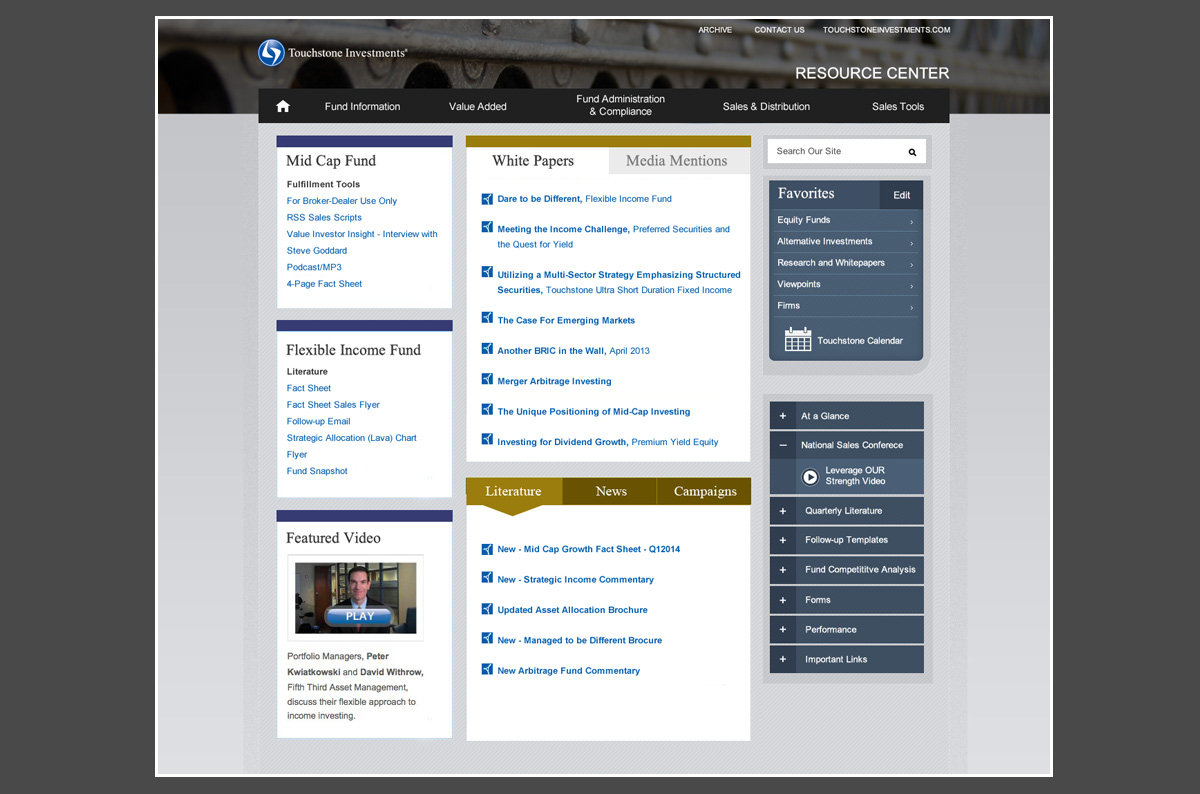Expand the Performance accordion item
The image size is (1200, 794).
coord(783,630)
